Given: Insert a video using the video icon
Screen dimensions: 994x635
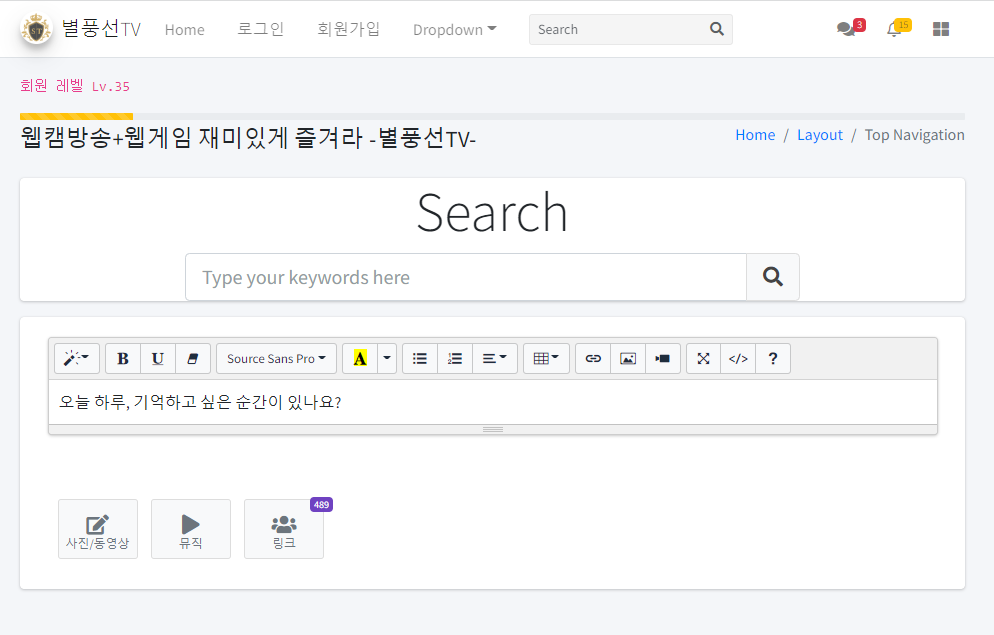Looking at the screenshot, I should (663, 359).
